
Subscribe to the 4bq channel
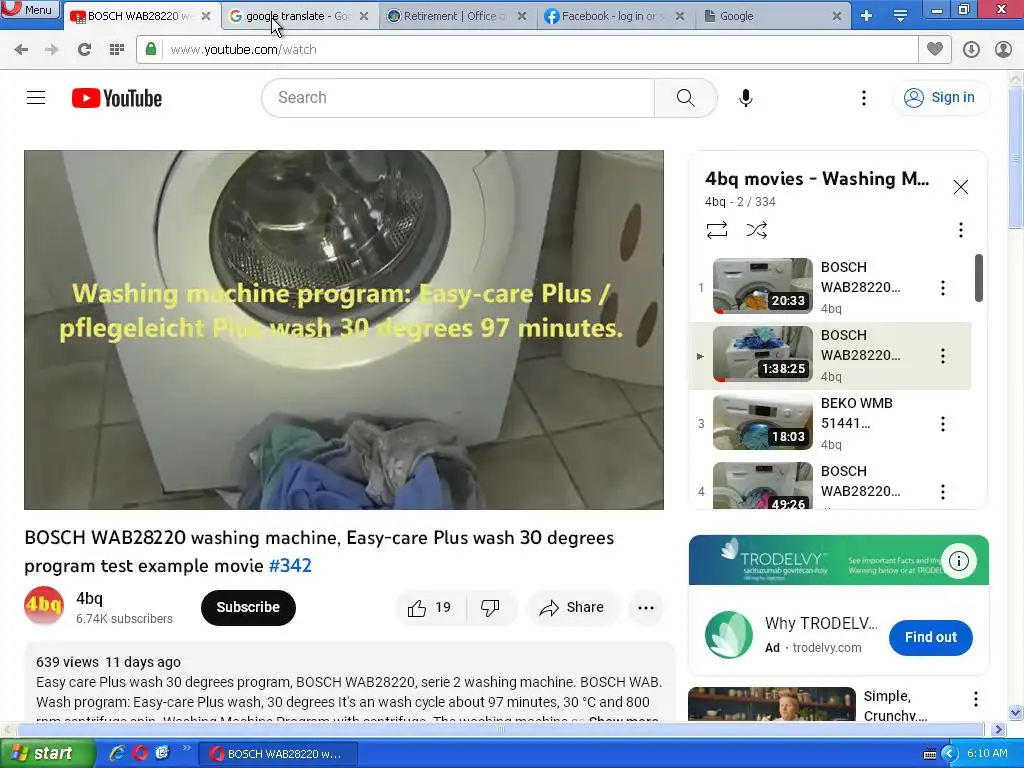click(x=248, y=607)
